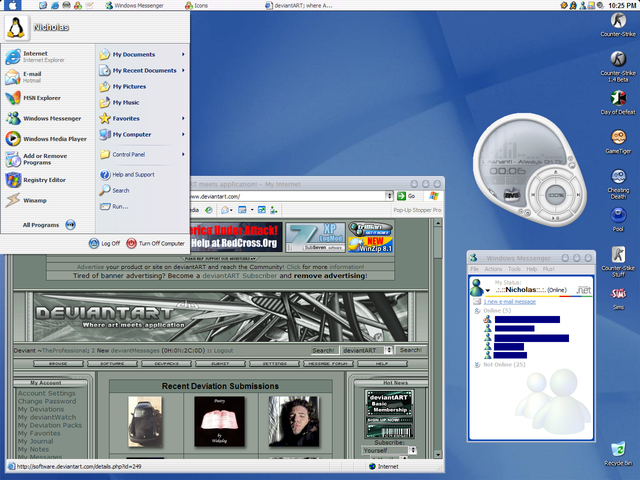Expand My Computer submenu arrow
Screen dimensions: 640x480
click(183, 134)
